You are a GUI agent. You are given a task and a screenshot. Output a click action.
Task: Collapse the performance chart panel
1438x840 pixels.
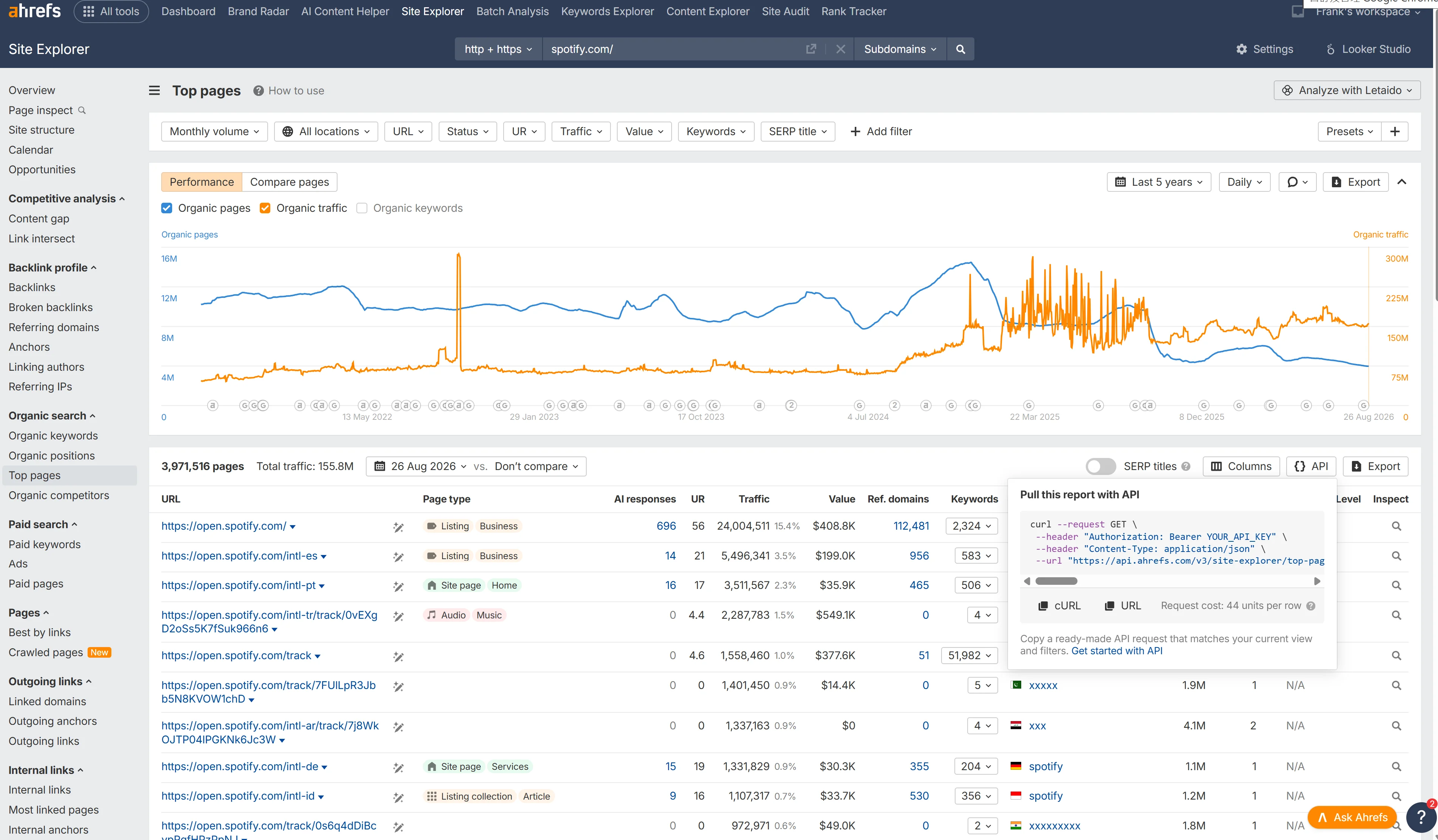1401,182
